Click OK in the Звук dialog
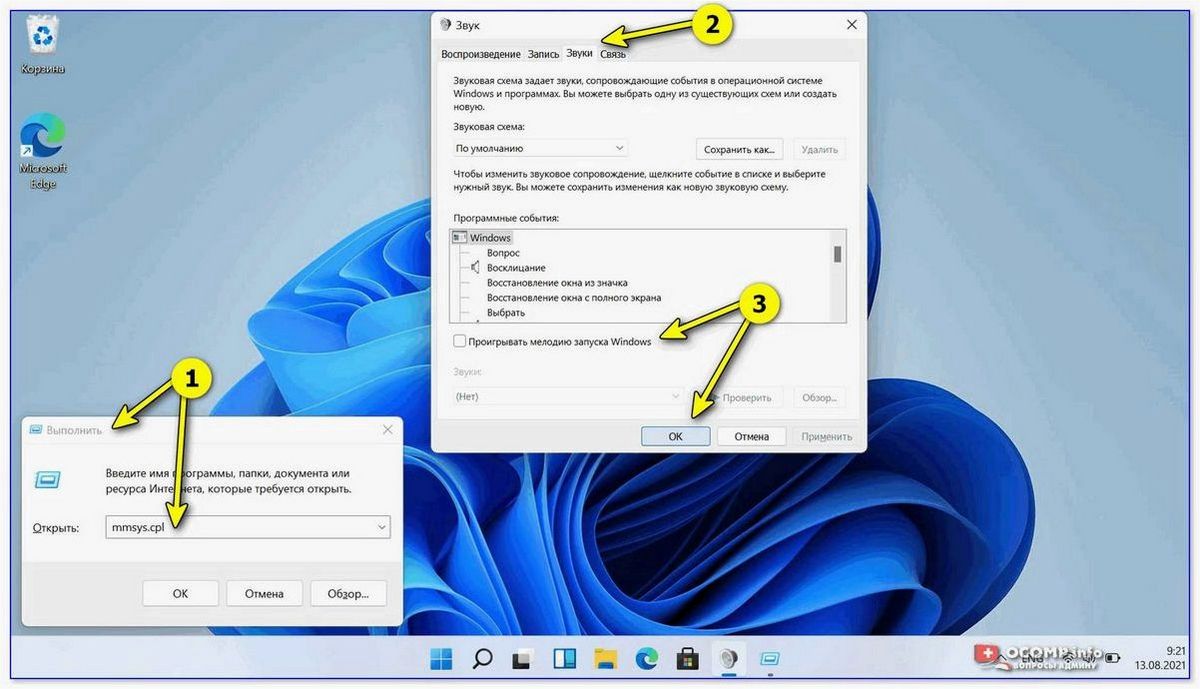 (x=675, y=436)
